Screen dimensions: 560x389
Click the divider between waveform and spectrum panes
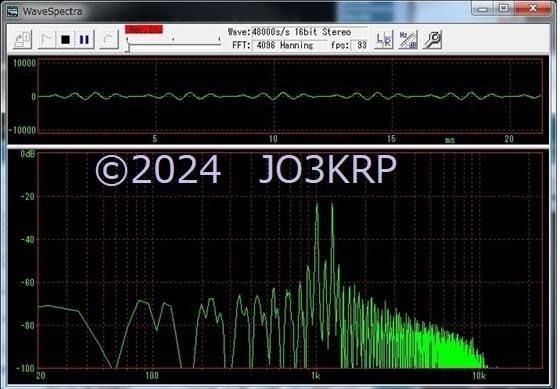pos(279,146)
